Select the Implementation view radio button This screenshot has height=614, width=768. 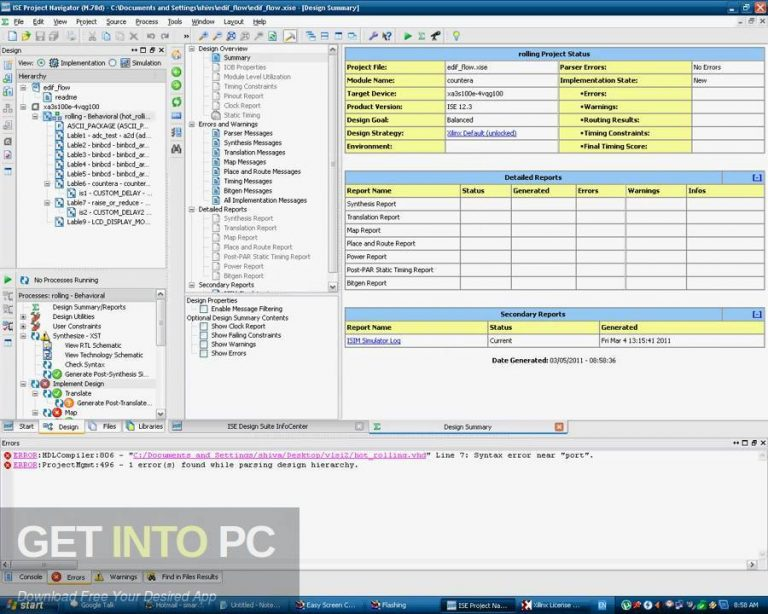click(41, 63)
